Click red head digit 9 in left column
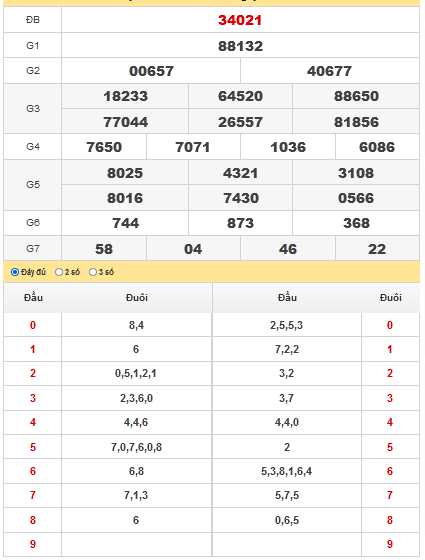Image resolution: width=425 pixels, height=560 pixels. [33, 544]
